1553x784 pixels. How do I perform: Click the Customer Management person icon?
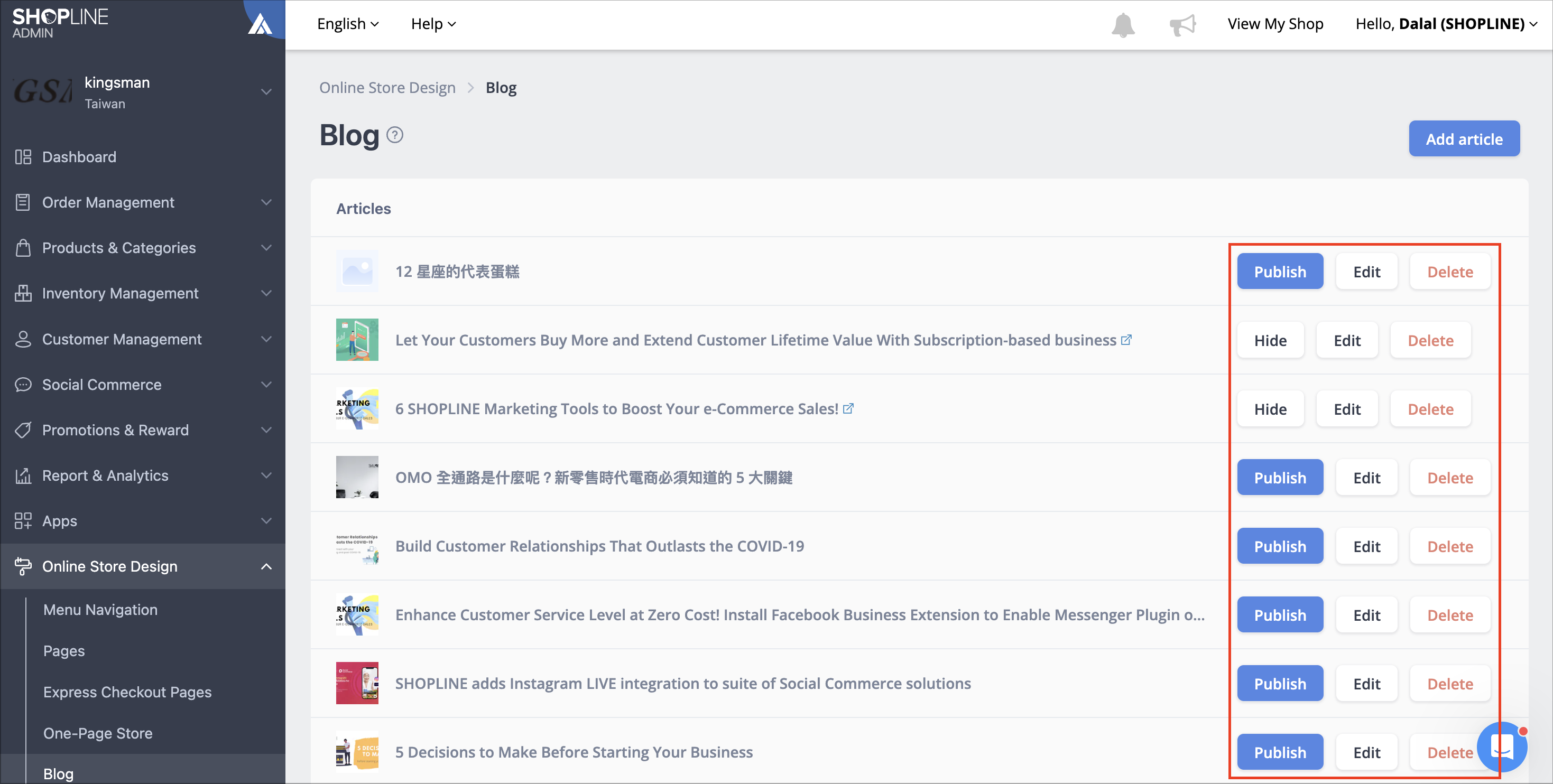pos(23,339)
